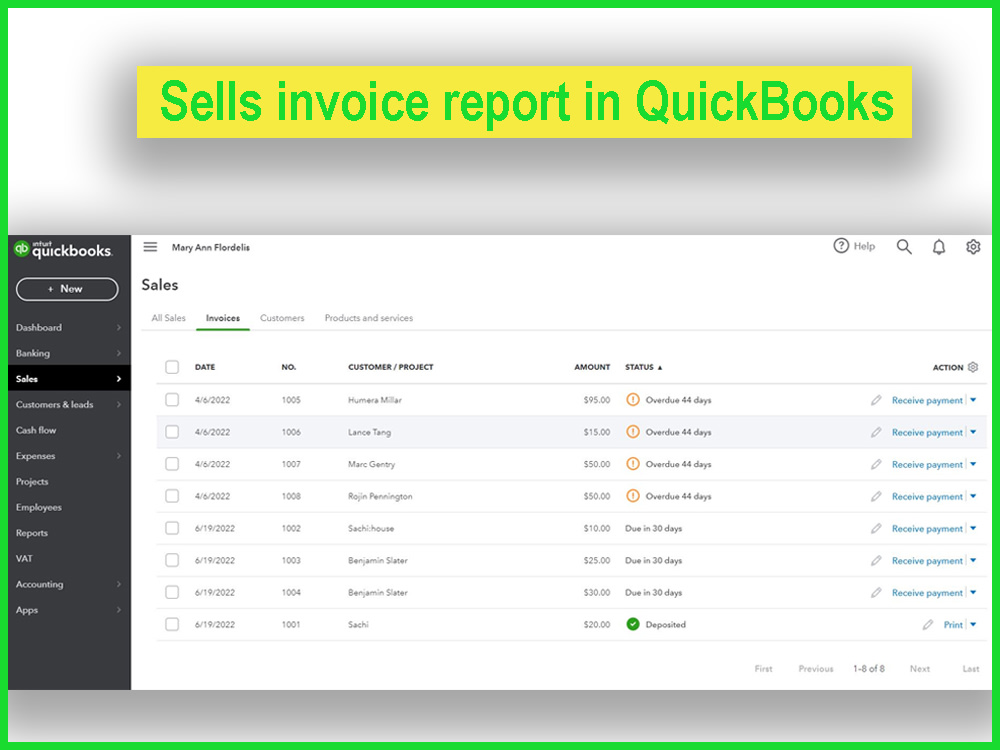
Task: Go to Last page of invoices
Action: coord(971,668)
